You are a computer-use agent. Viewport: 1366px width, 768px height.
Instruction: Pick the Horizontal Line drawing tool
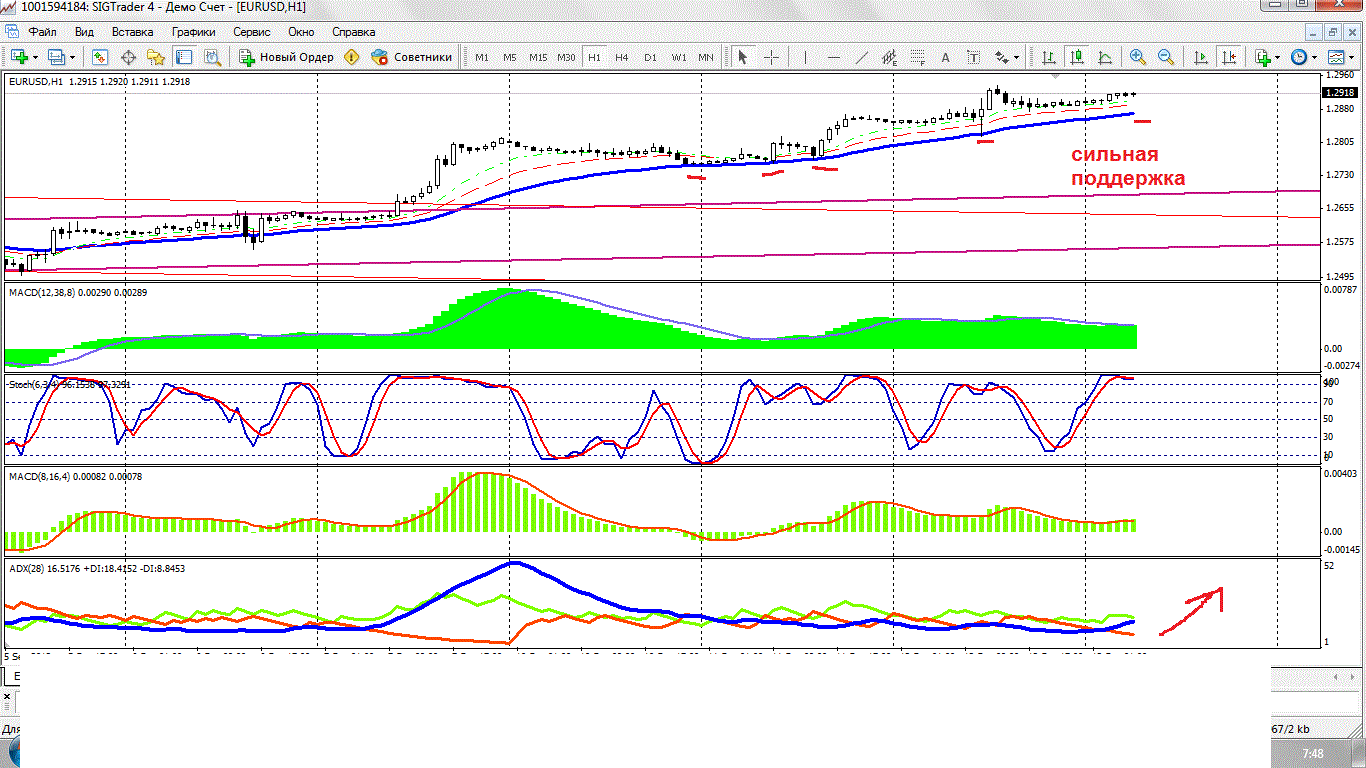pyautogui.click(x=834, y=57)
